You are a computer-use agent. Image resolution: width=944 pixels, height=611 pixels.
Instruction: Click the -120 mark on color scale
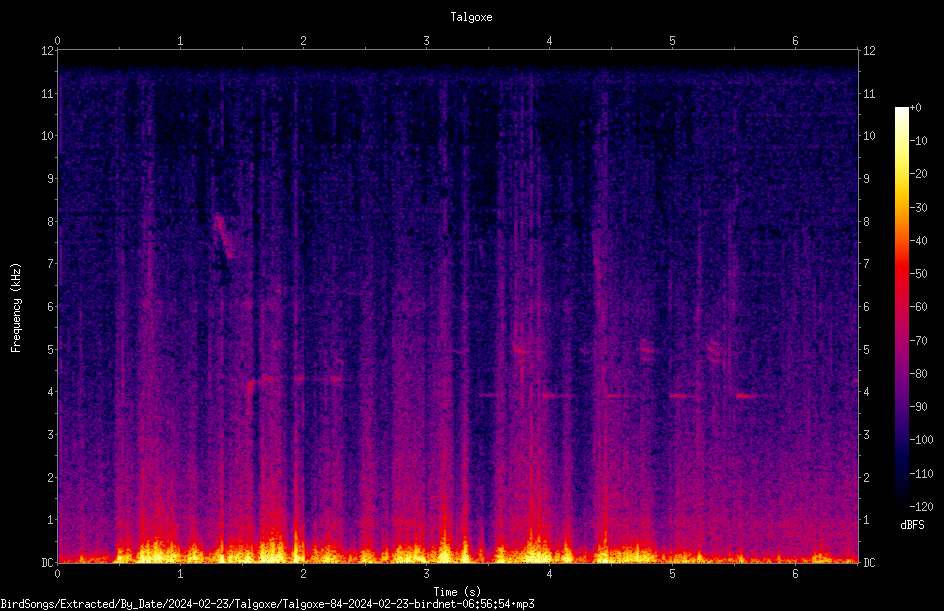point(921,507)
